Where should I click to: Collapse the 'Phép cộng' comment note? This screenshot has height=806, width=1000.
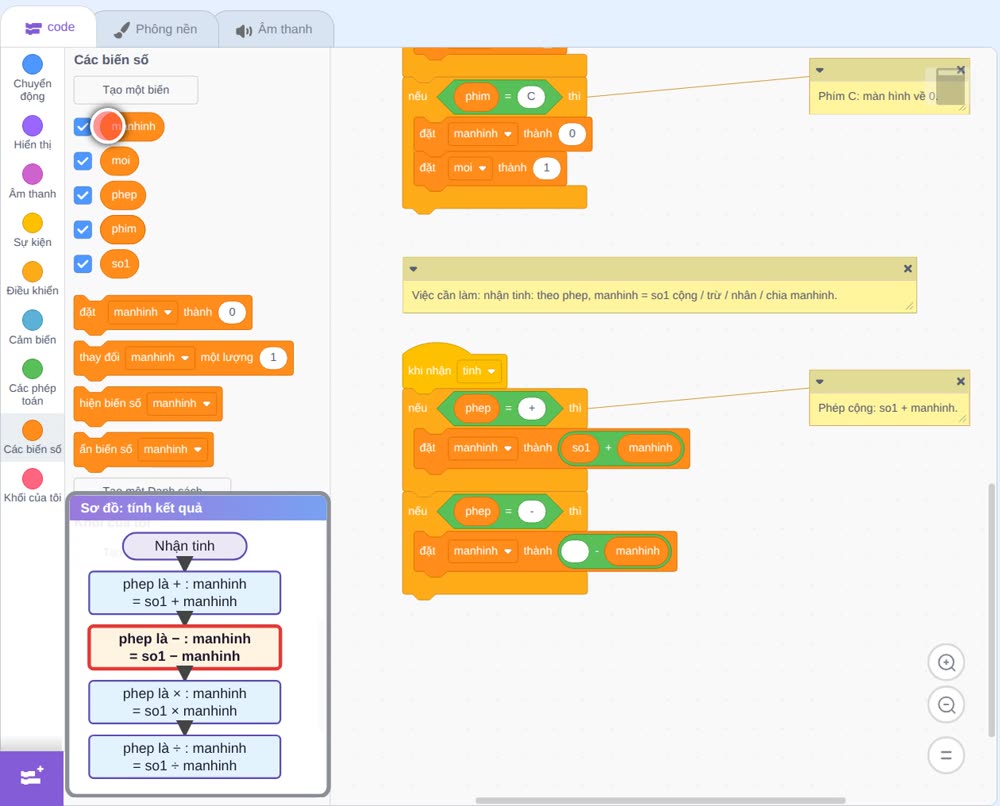(x=820, y=381)
